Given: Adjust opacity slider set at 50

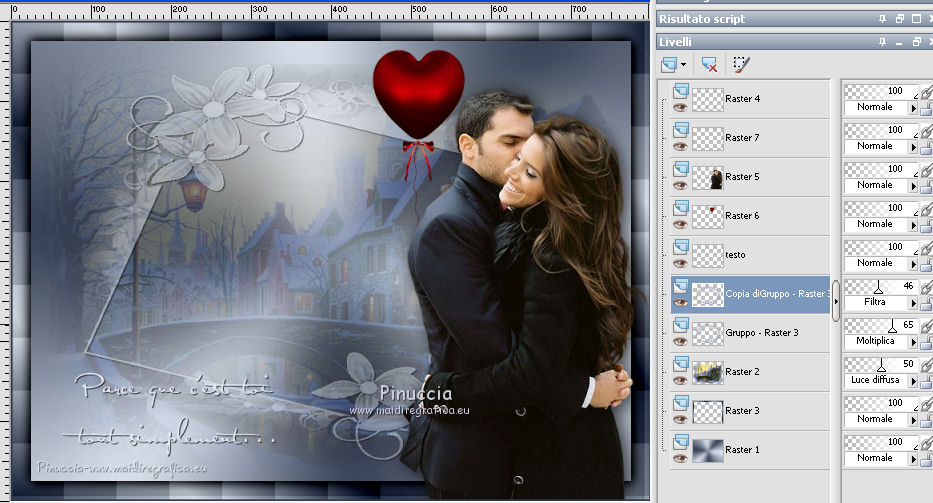Looking at the screenshot, I should 881,365.
